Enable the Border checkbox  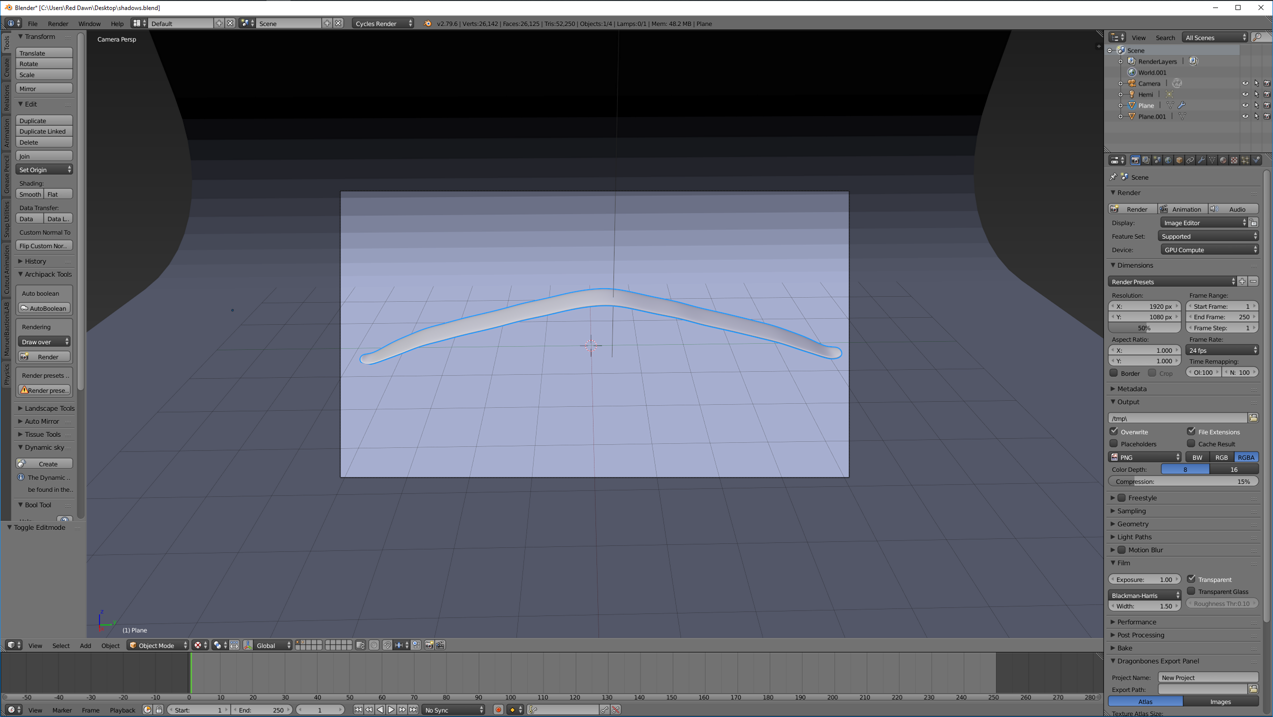pos(1114,373)
